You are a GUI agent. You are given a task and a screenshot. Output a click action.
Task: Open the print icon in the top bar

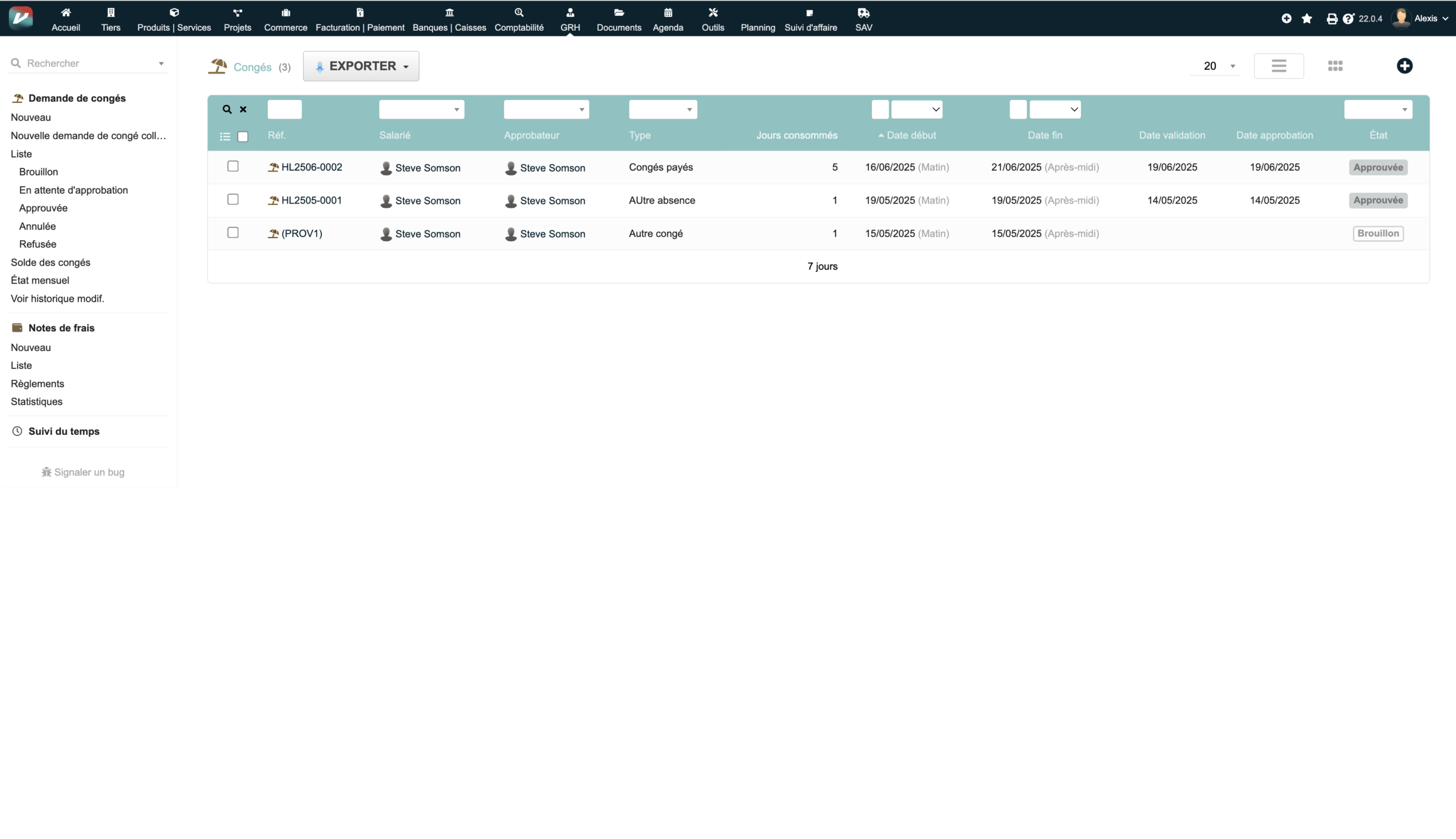click(1331, 18)
